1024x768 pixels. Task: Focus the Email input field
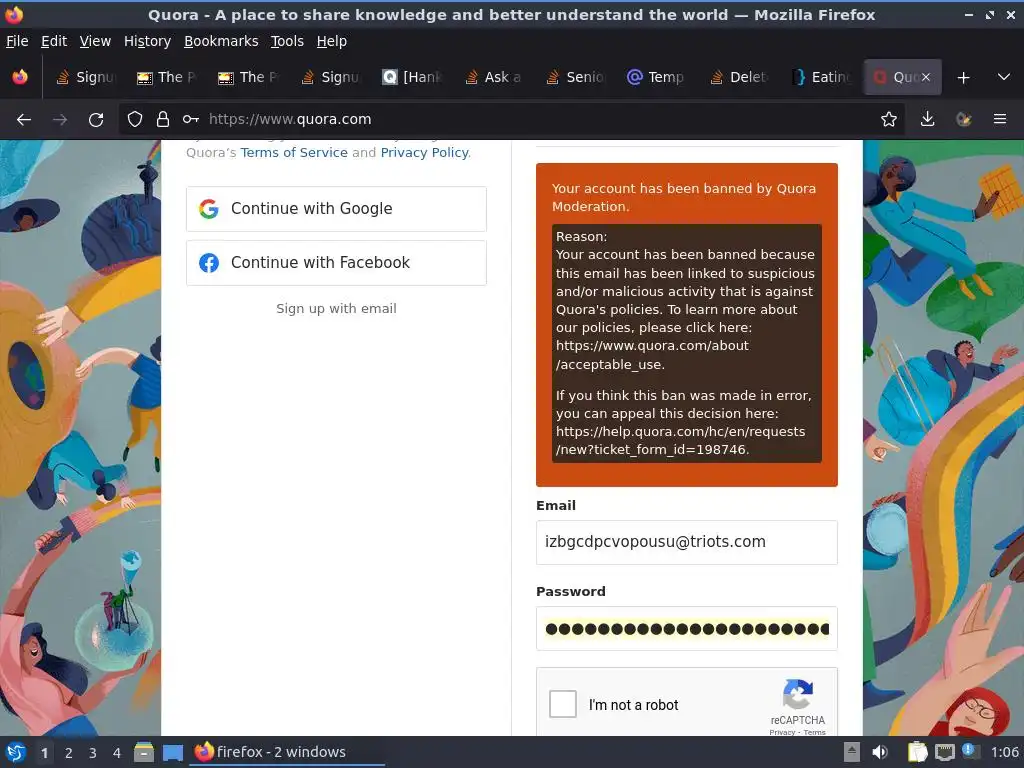coord(686,542)
